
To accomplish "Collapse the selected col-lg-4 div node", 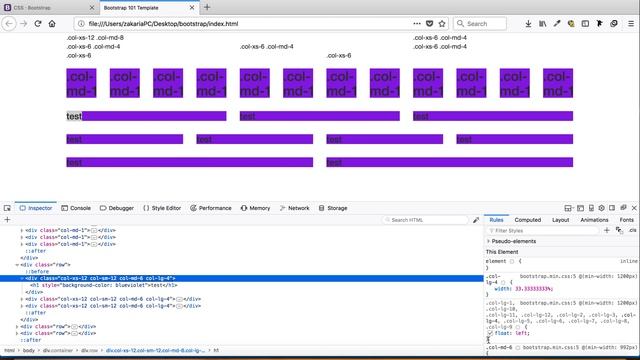I will pyautogui.click(x=22, y=278).
